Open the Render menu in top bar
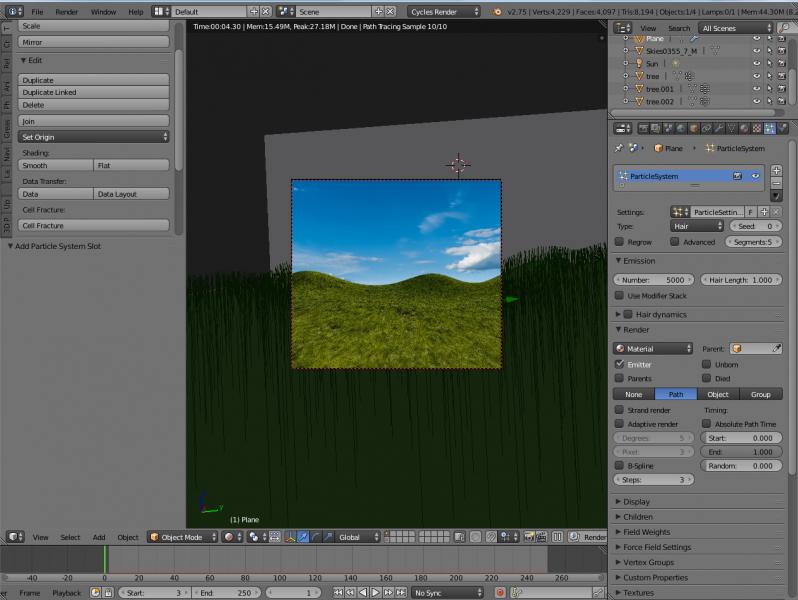Viewport: 798px width, 600px height. click(66, 12)
